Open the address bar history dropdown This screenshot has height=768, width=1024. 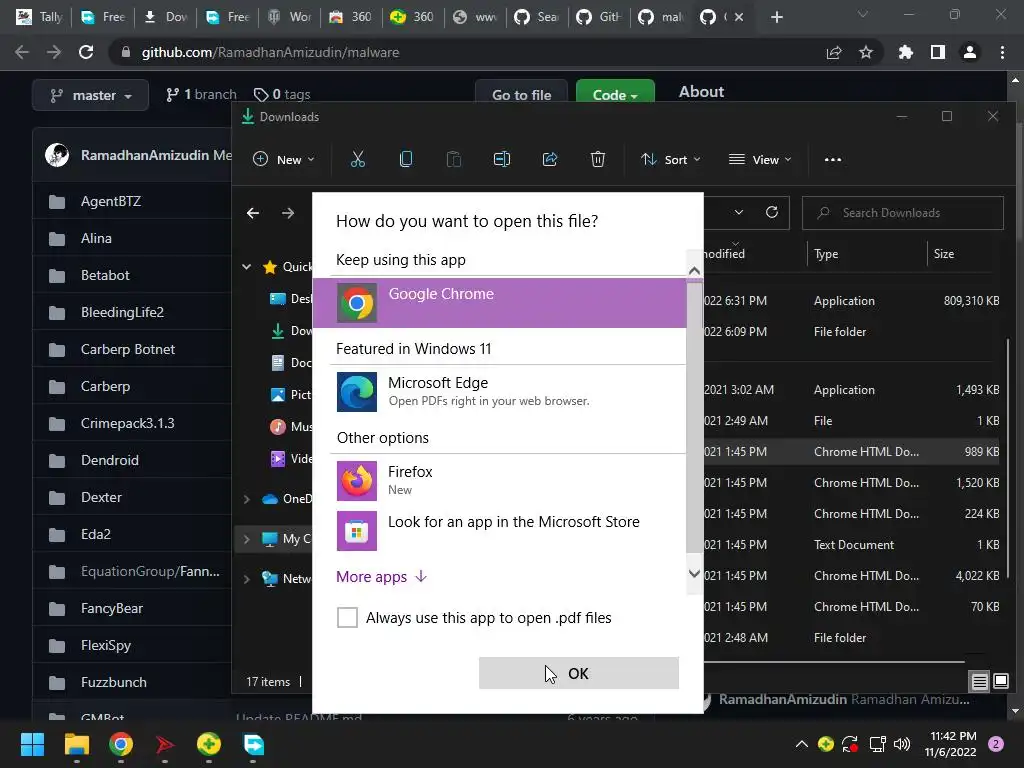739,212
